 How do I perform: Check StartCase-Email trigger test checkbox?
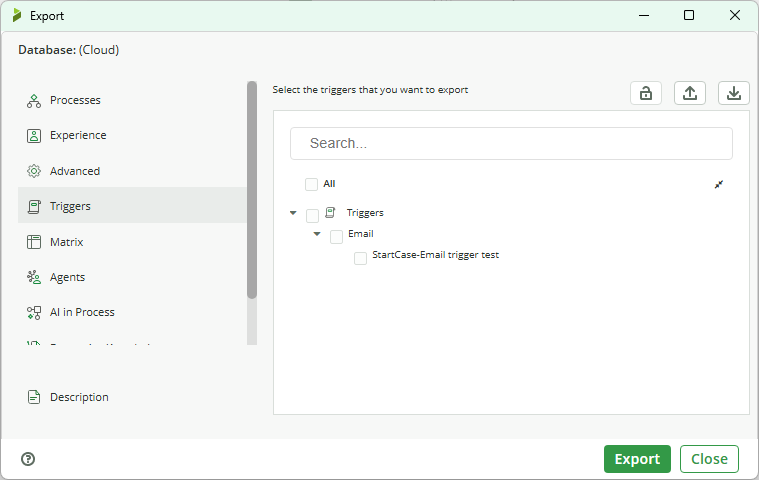coord(360,258)
